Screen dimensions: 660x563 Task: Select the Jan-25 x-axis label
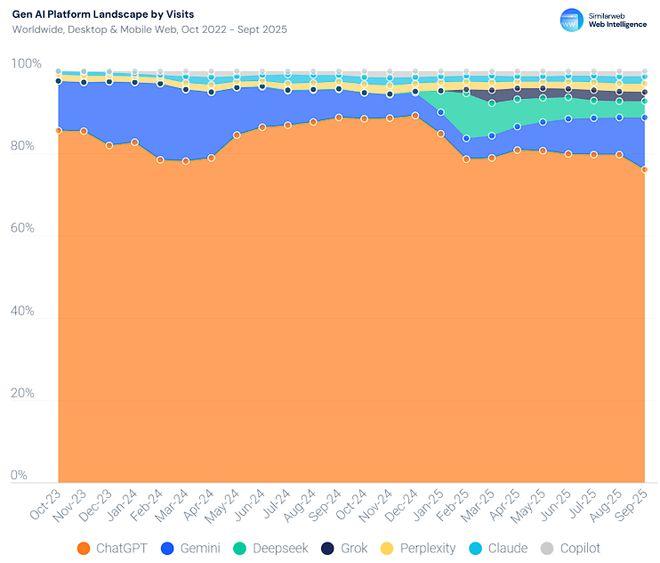pos(429,505)
